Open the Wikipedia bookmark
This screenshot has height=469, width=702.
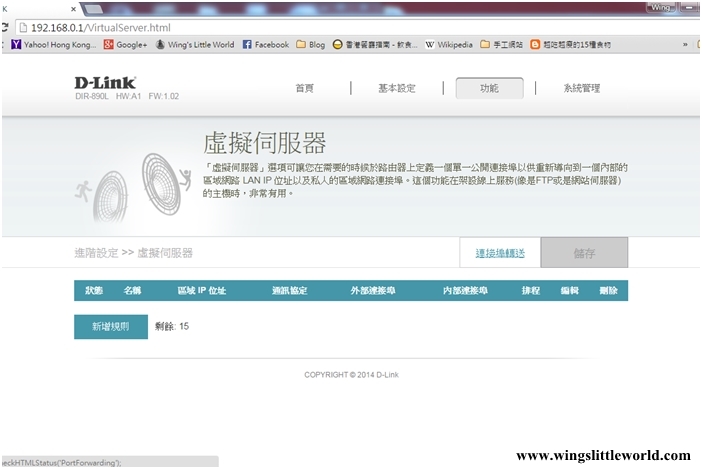click(449, 45)
